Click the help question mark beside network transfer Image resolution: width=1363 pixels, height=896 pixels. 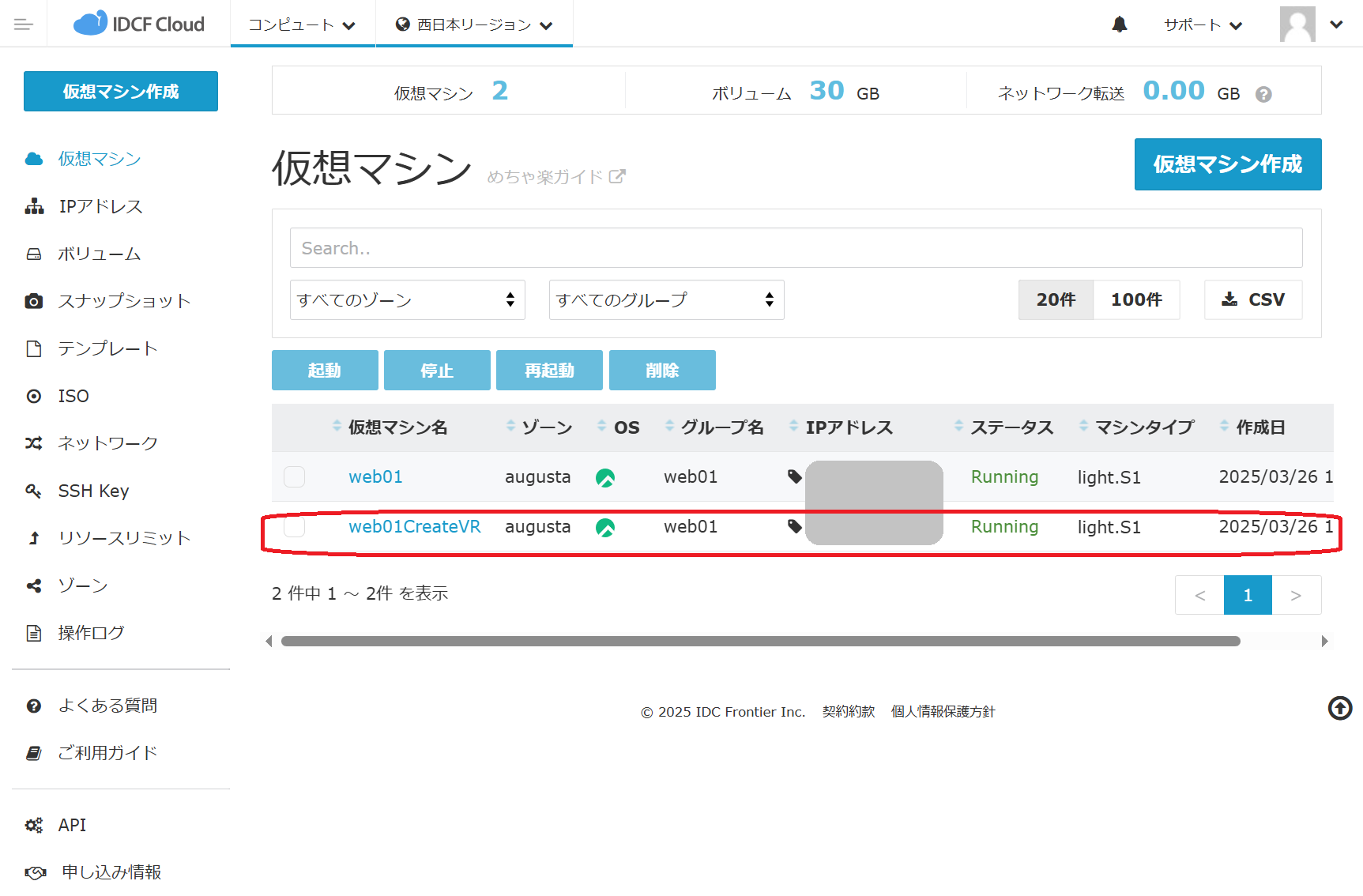tap(1263, 95)
